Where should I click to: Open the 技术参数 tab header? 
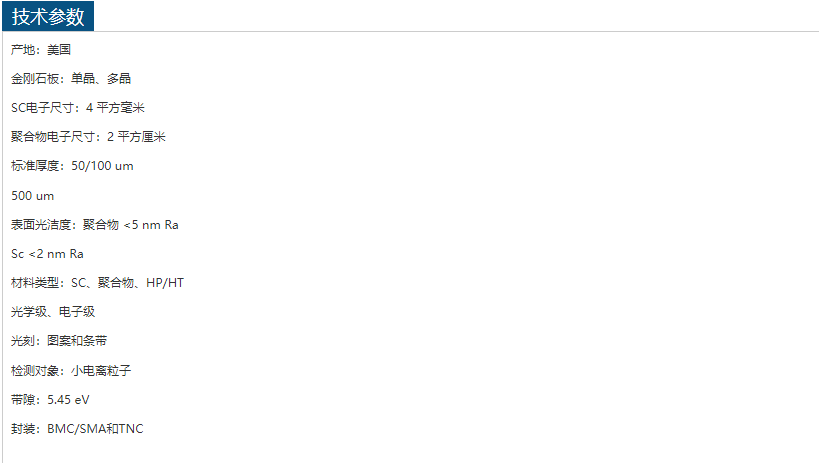click(48, 16)
